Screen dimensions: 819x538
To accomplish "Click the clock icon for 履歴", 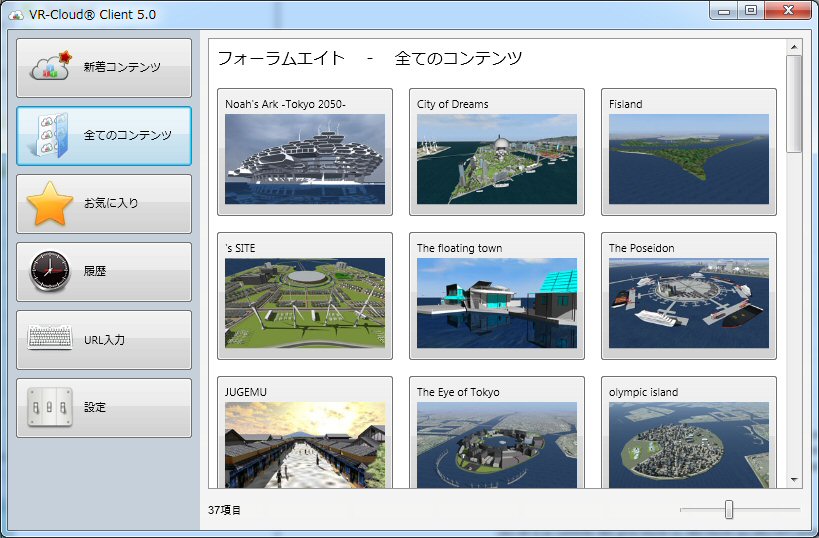I will click(x=50, y=271).
